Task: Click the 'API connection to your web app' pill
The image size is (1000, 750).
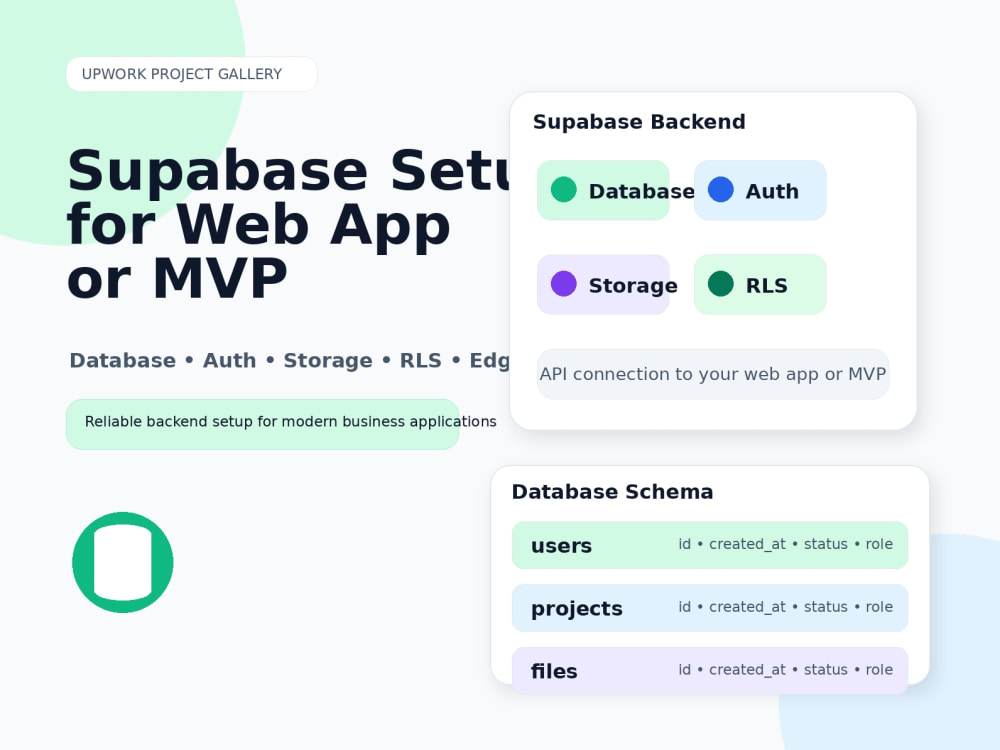Action: pos(713,374)
